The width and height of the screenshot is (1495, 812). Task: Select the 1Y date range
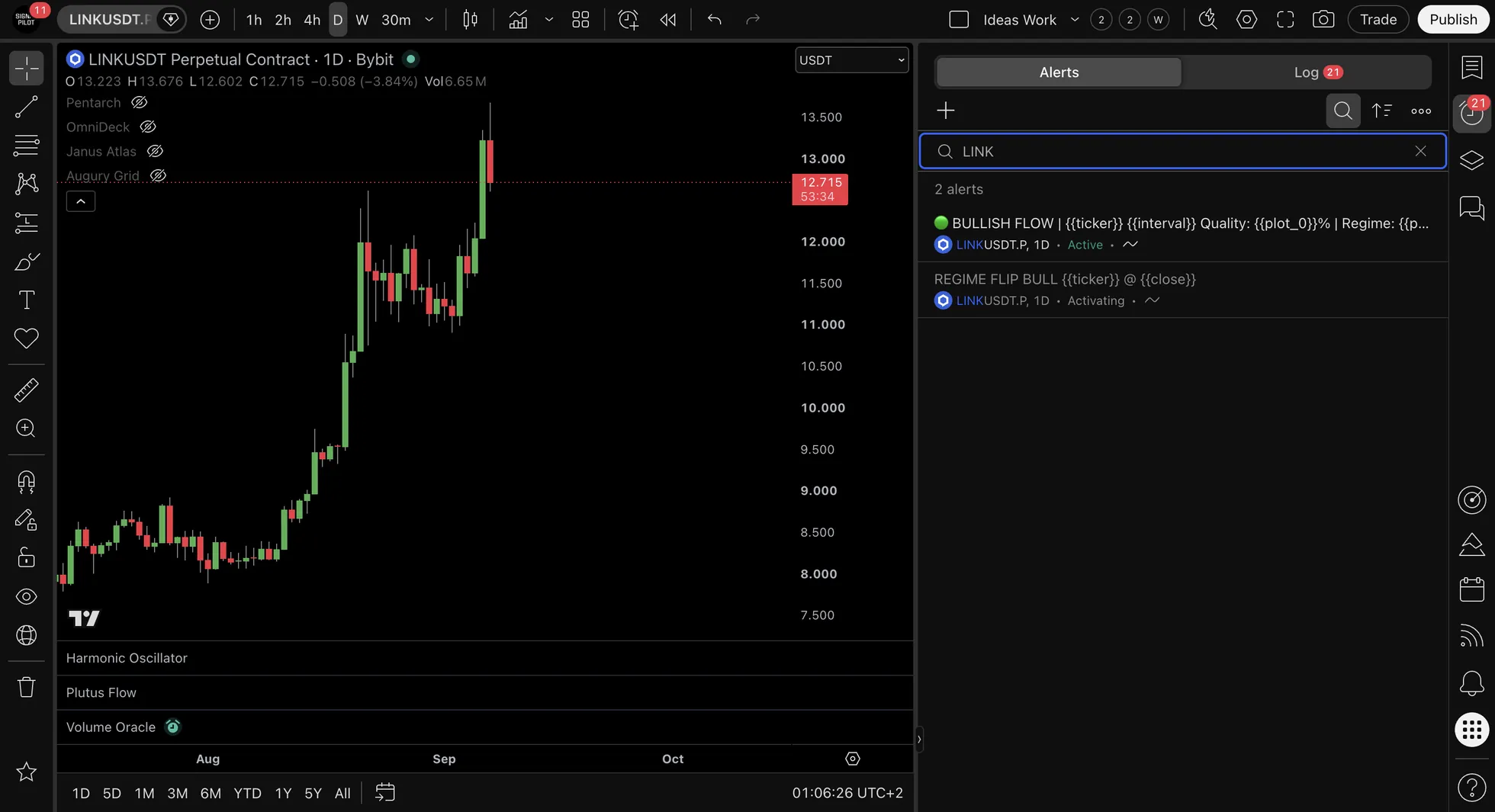[x=283, y=793]
